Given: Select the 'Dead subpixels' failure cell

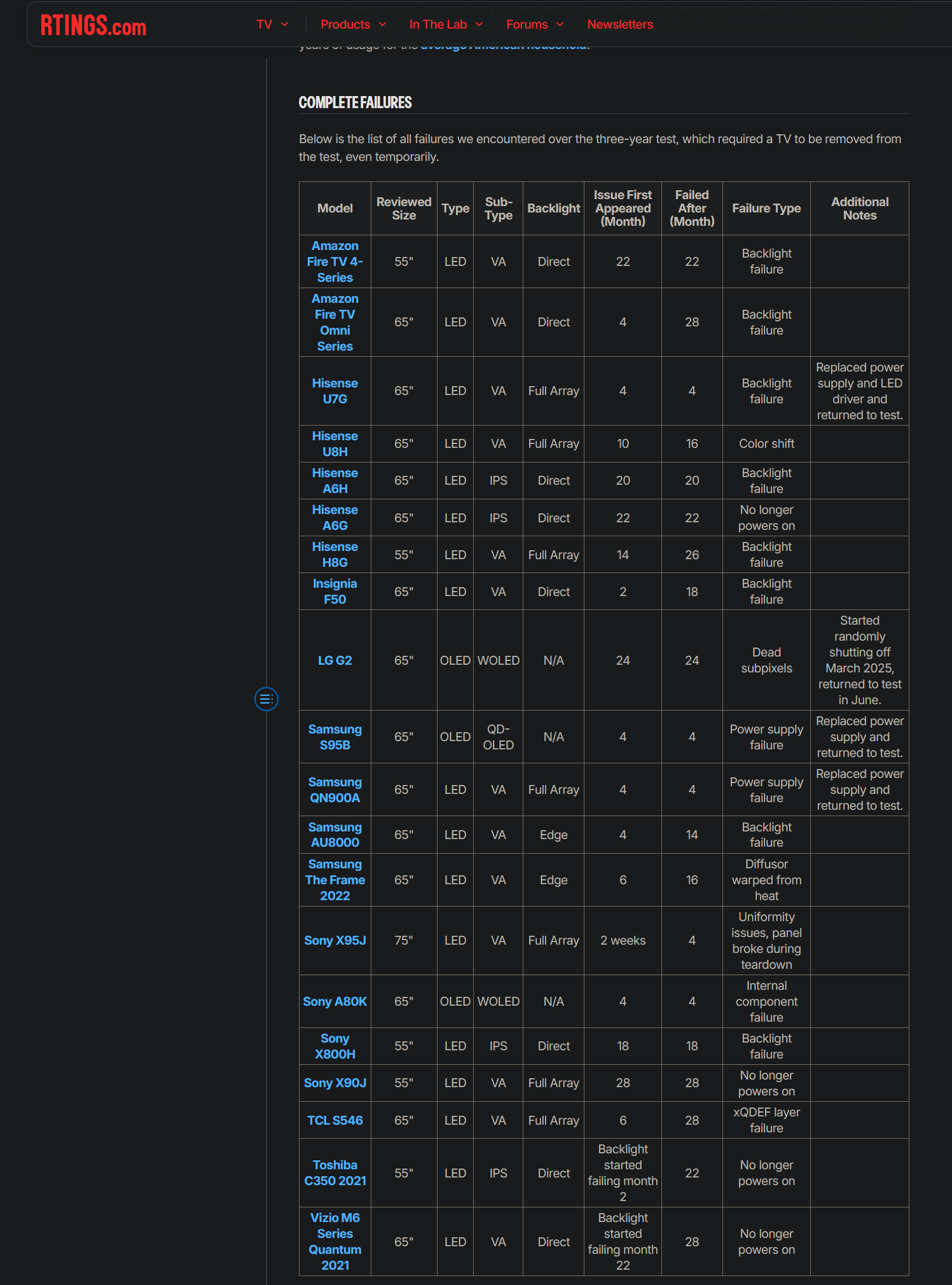Looking at the screenshot, I should click(x=766, y=660).
